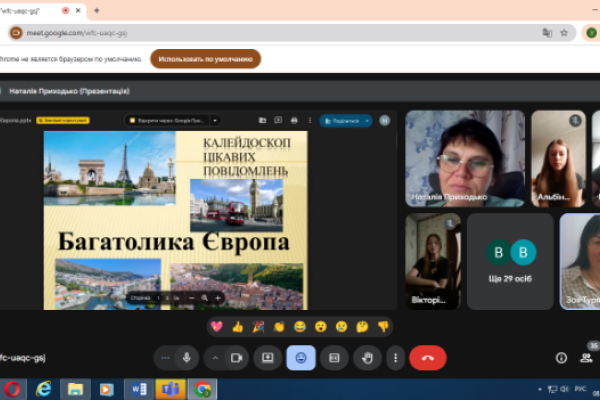
Task: Toggle the raise hand button
Action: [x=368, y=357]
